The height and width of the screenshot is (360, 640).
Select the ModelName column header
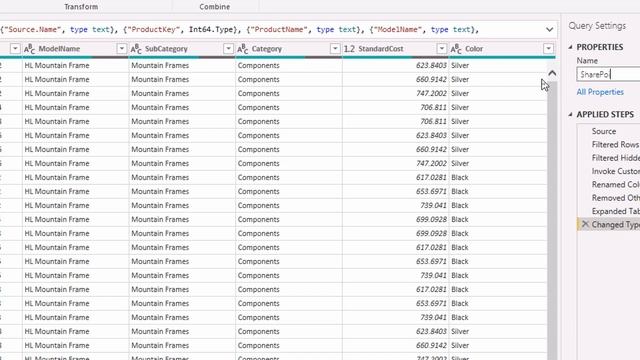[x=59, y=49]
